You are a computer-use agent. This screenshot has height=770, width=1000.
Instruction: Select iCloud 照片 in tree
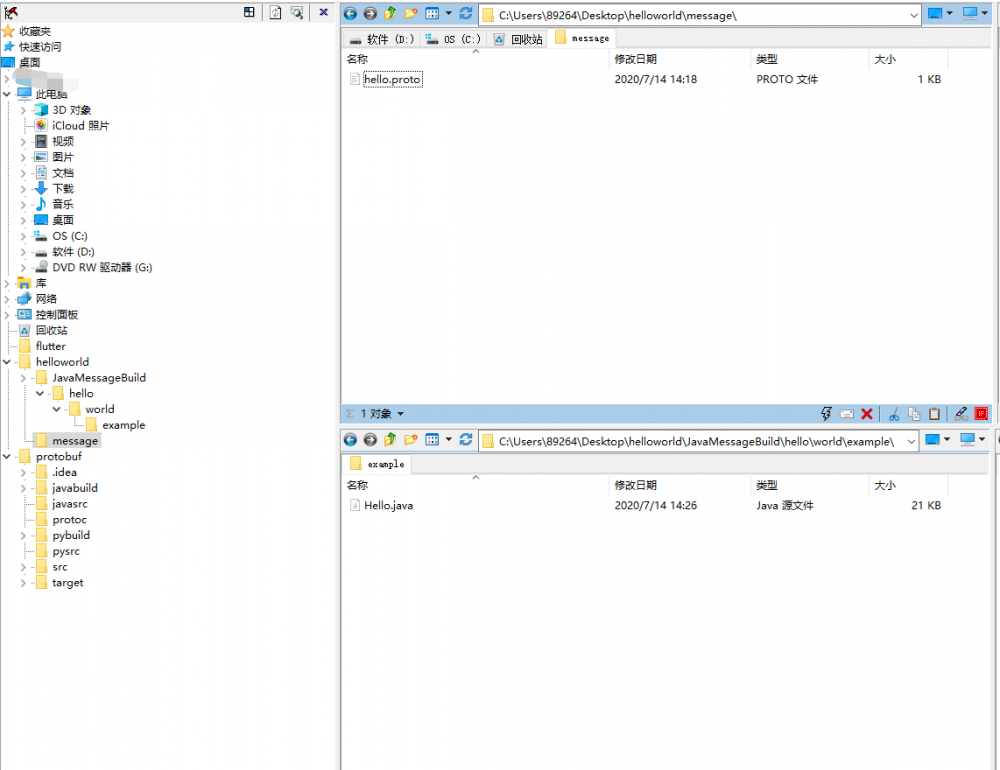coord(80,126)
